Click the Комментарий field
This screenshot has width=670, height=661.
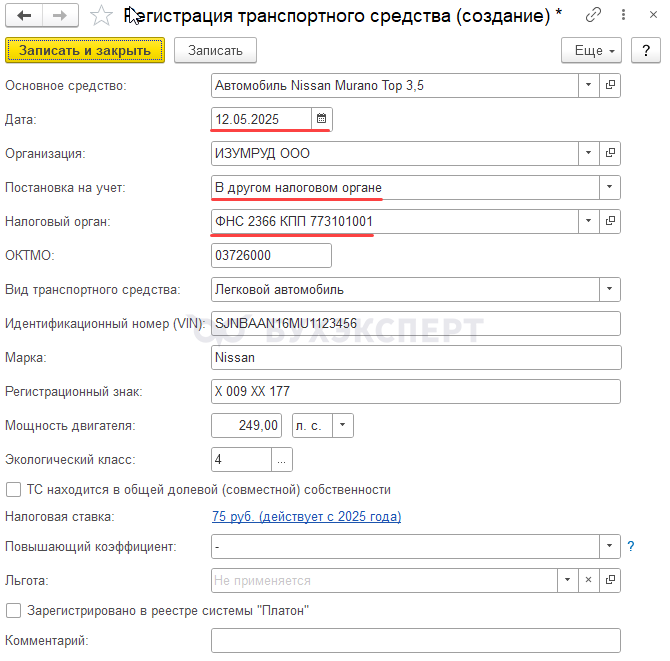coord(416,640)
